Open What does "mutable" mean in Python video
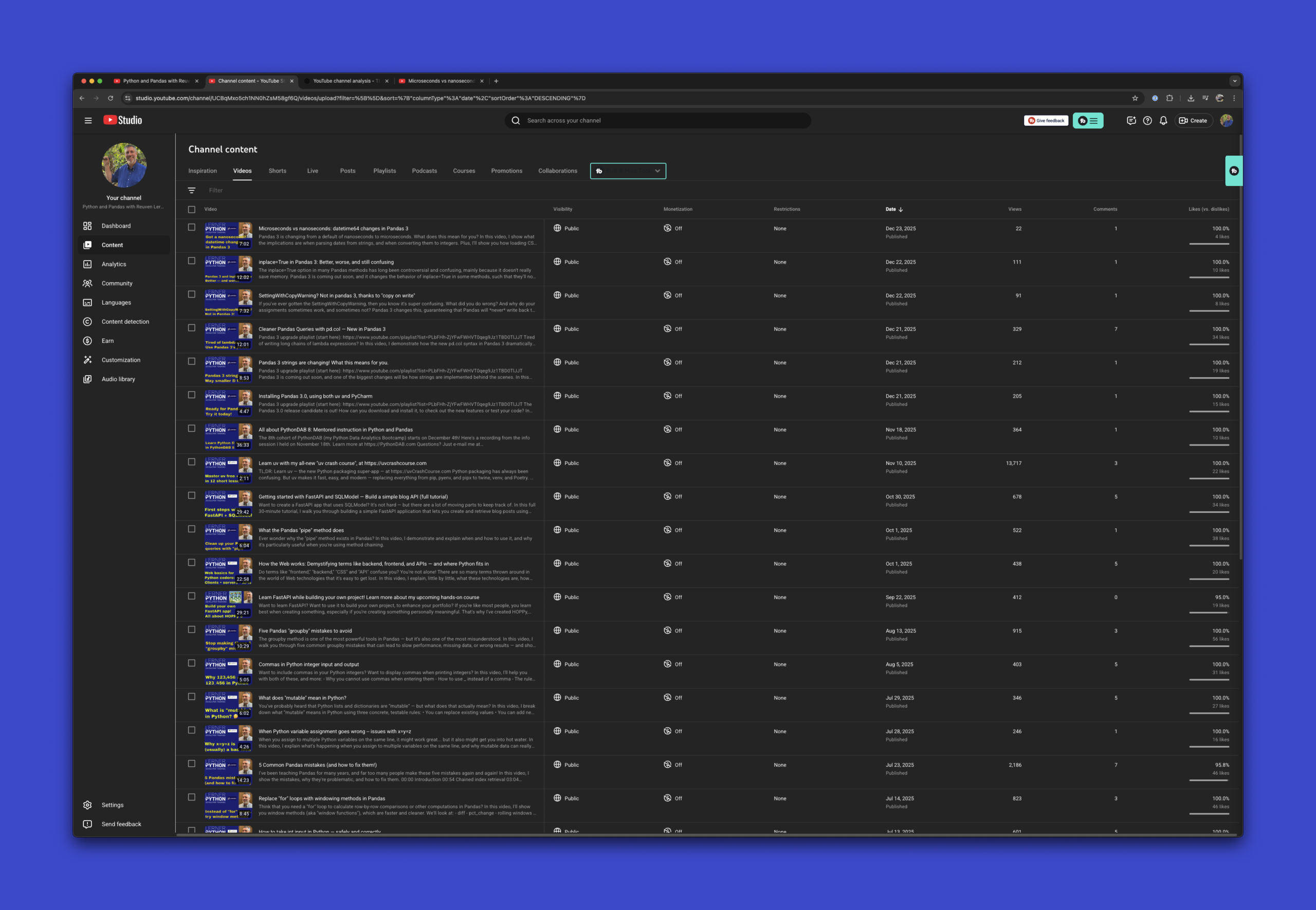The height and width of the screenshot is (910, 1316). 302,698
